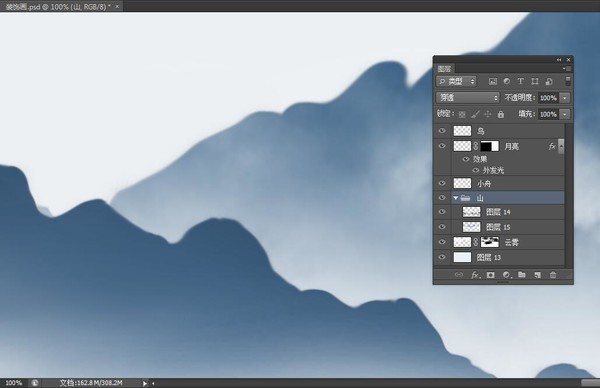Screen dimensions: 600x388
Task: Open status bar info menu arrow
Action: click(145, 383)
